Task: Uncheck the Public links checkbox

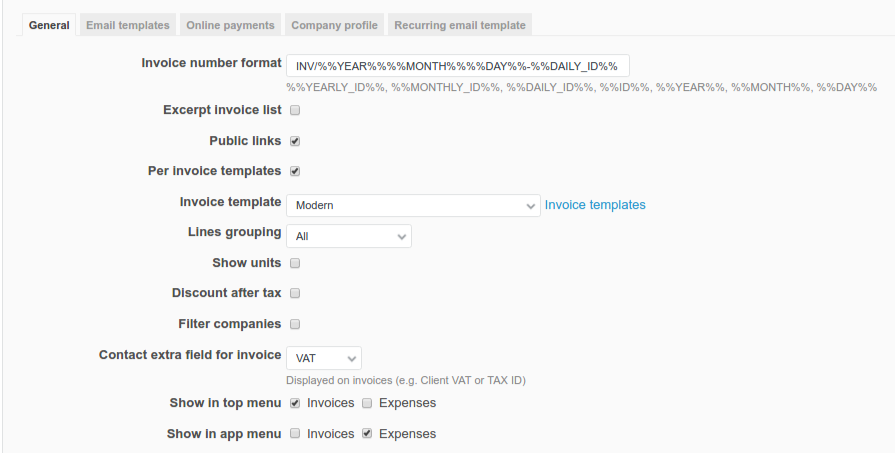Action: click(295, 141)
